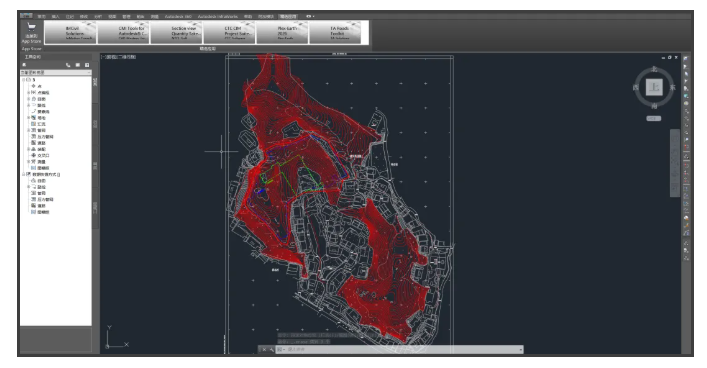707x368 pixels.
Task: Switch to the Autodesk 360 ribbon tab
Action: [x=178, y=17]
